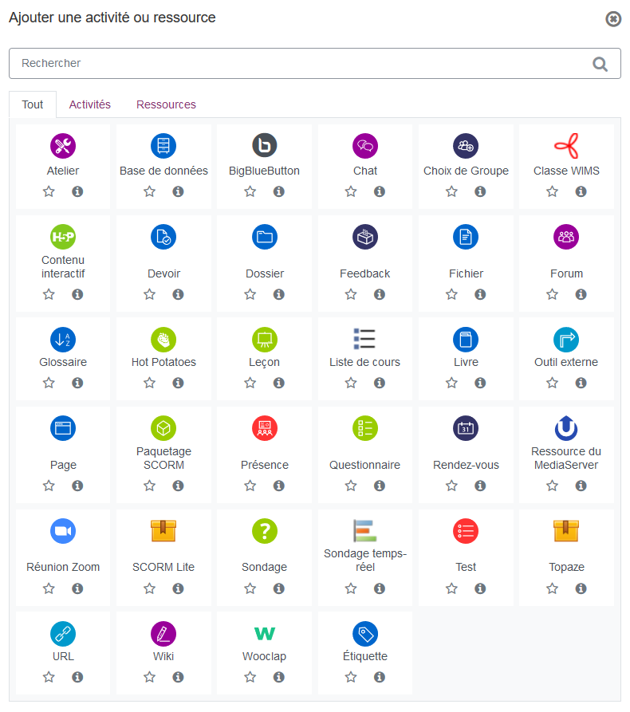Click the search magnifier button
The width and height of the screenshot is (630, 712).
click(600, 64)
